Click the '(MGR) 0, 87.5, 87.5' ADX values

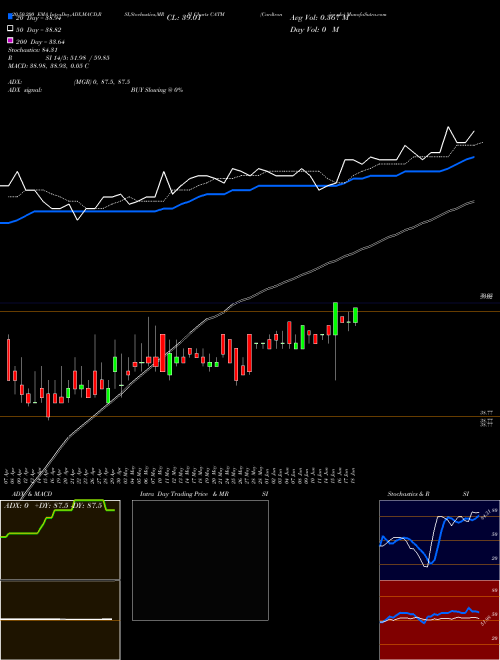pos(102,82)
